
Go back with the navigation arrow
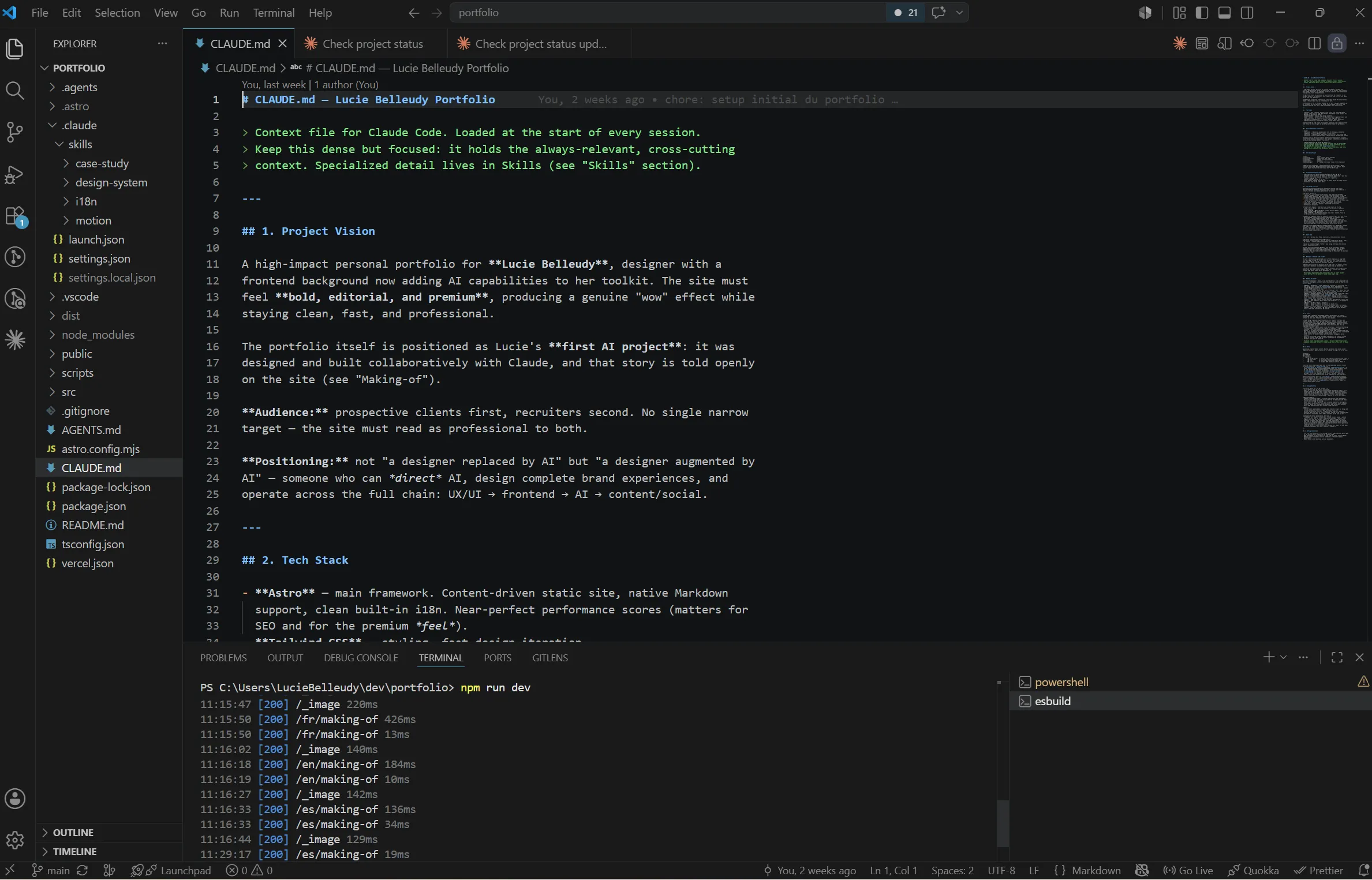point(414,13)
